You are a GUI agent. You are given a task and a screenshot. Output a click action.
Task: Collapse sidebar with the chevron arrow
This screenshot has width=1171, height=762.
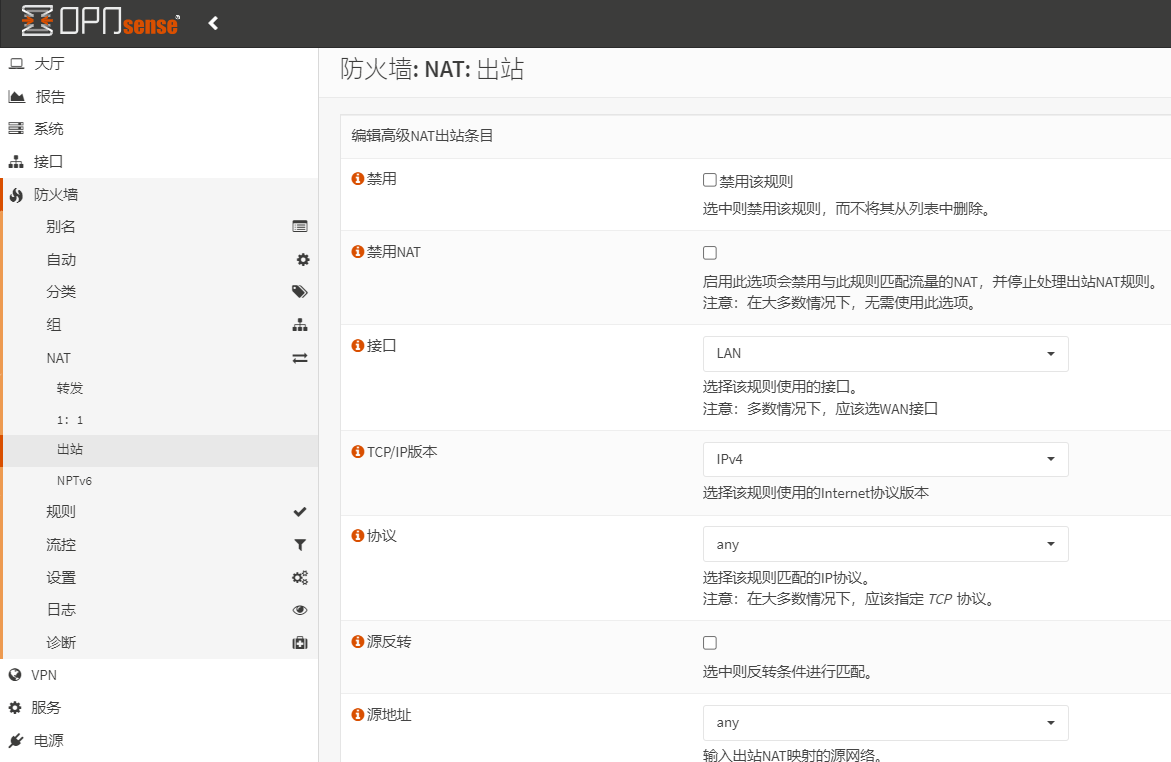pos(213,23)
